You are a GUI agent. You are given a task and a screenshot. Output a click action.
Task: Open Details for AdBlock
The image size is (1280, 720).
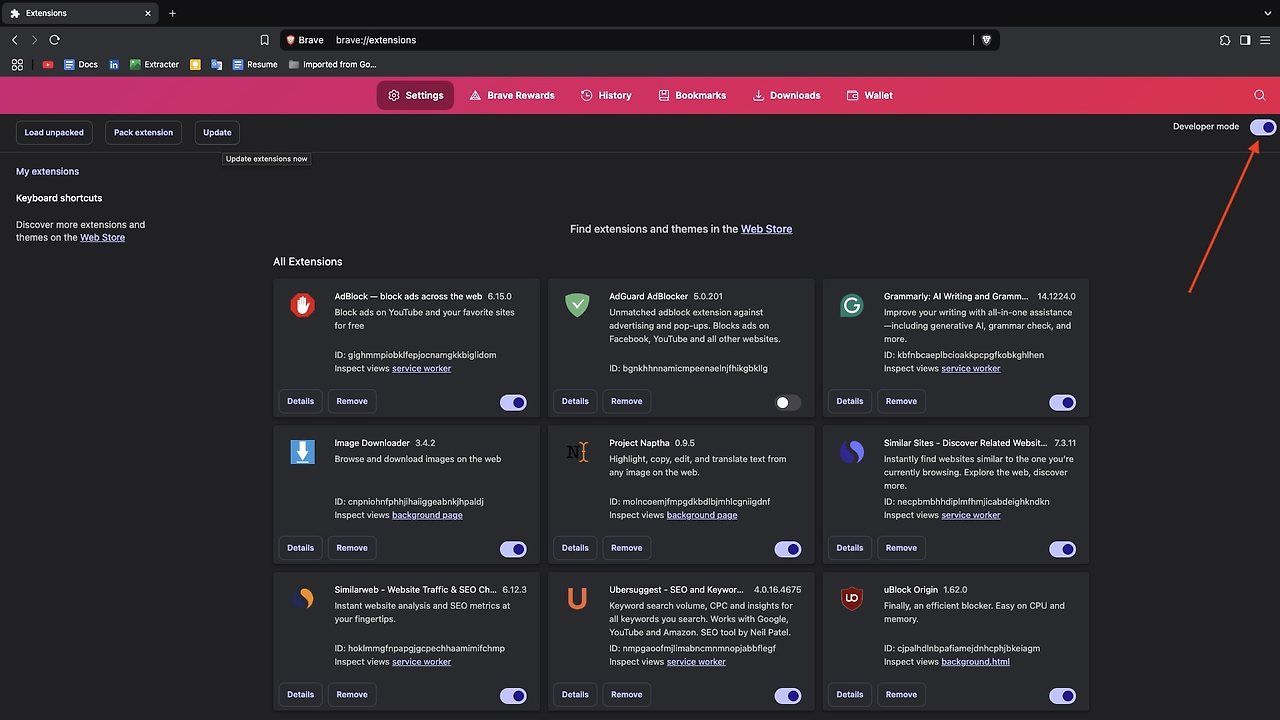(x=300, y=401)
